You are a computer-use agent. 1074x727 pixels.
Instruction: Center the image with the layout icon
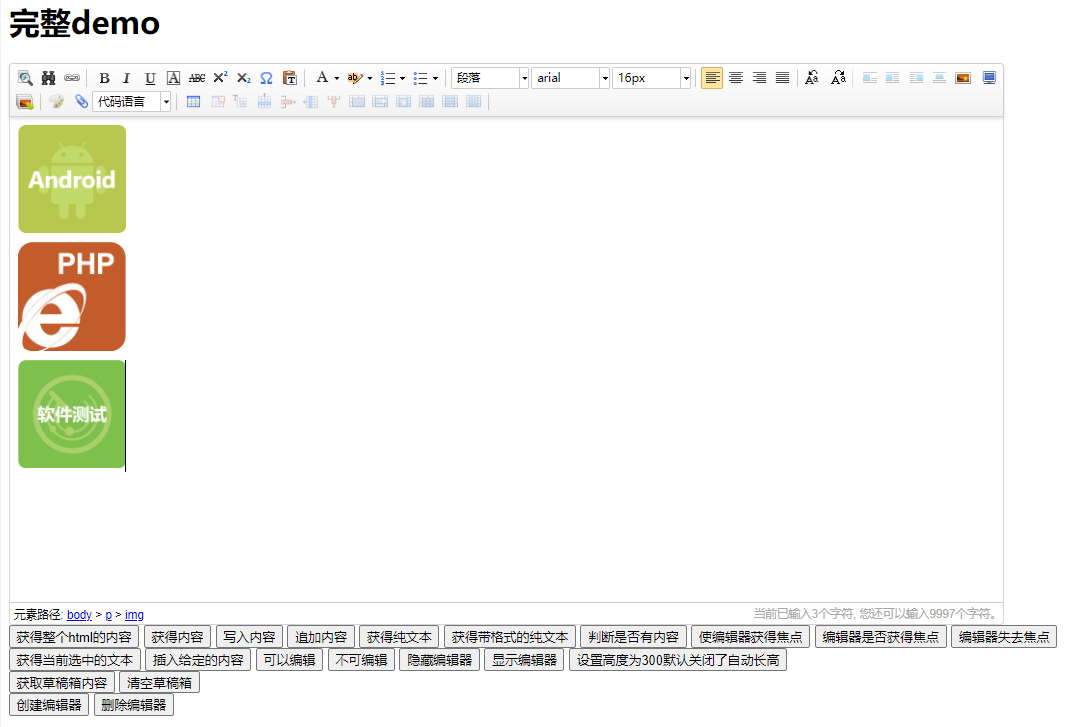[939, 78]
